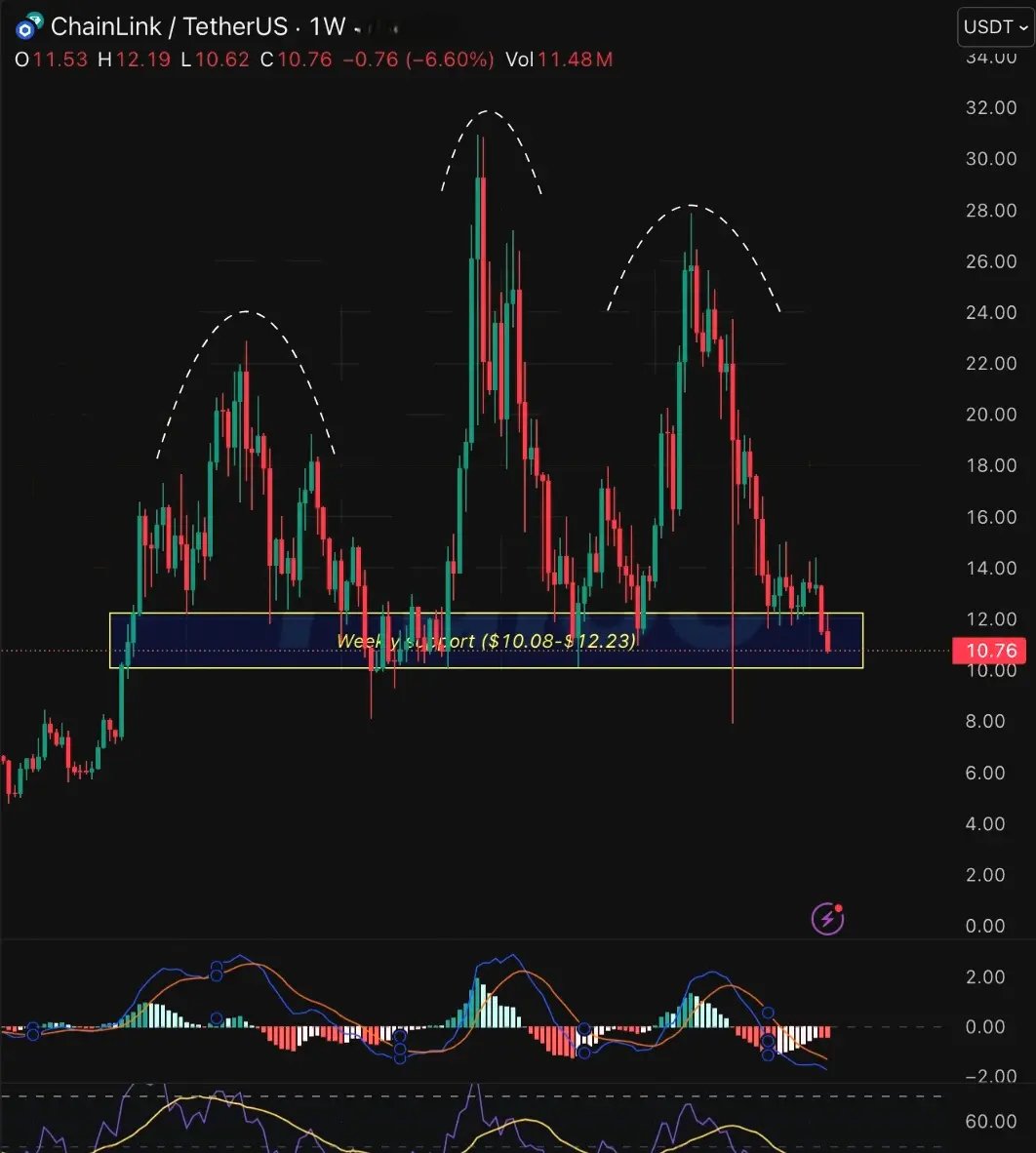Click the ChainLink / TetherUS symbol title
Screen dimensions: 1036x1153
pyautogui.click(x=169, y=26)
